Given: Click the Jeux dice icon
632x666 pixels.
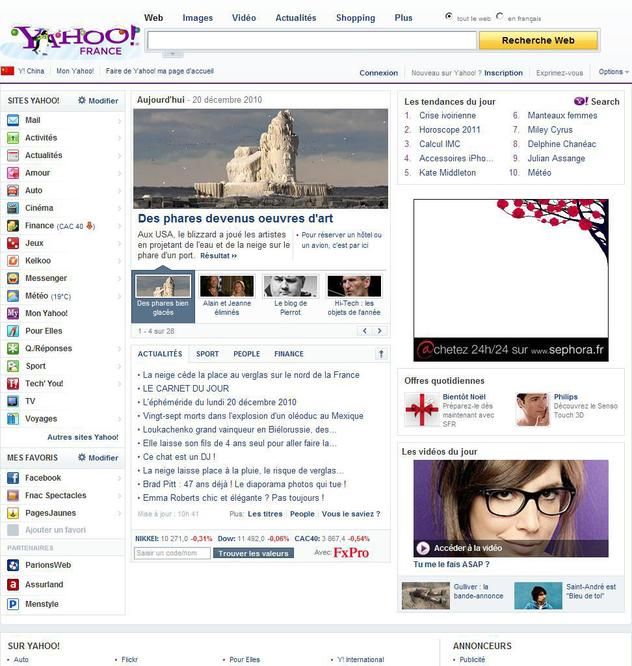Looking at the screenshot, I should click(13, 243).
